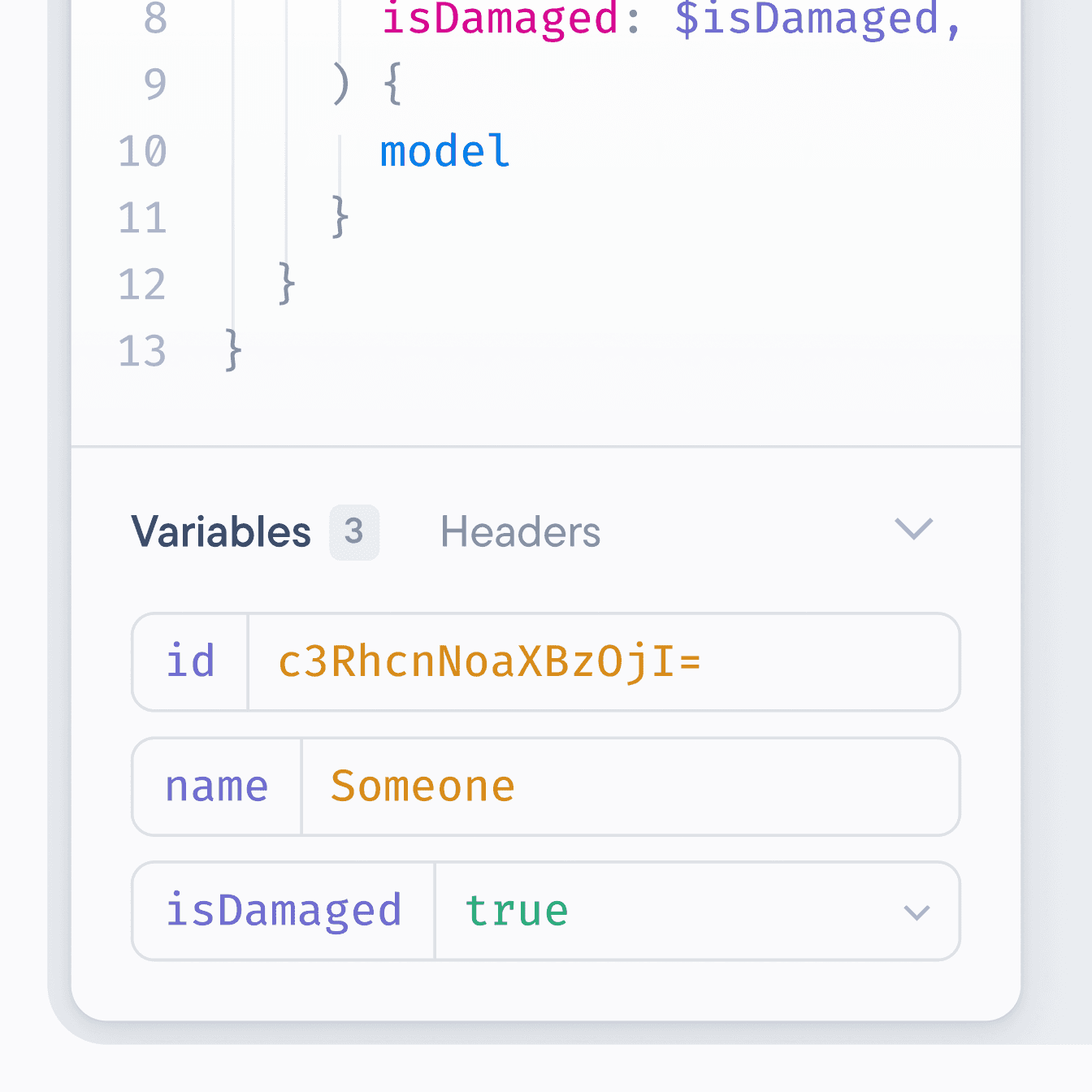1092x1092 pixels.
Task: Click the variables count badge showing 3
Action: [354, 531]
